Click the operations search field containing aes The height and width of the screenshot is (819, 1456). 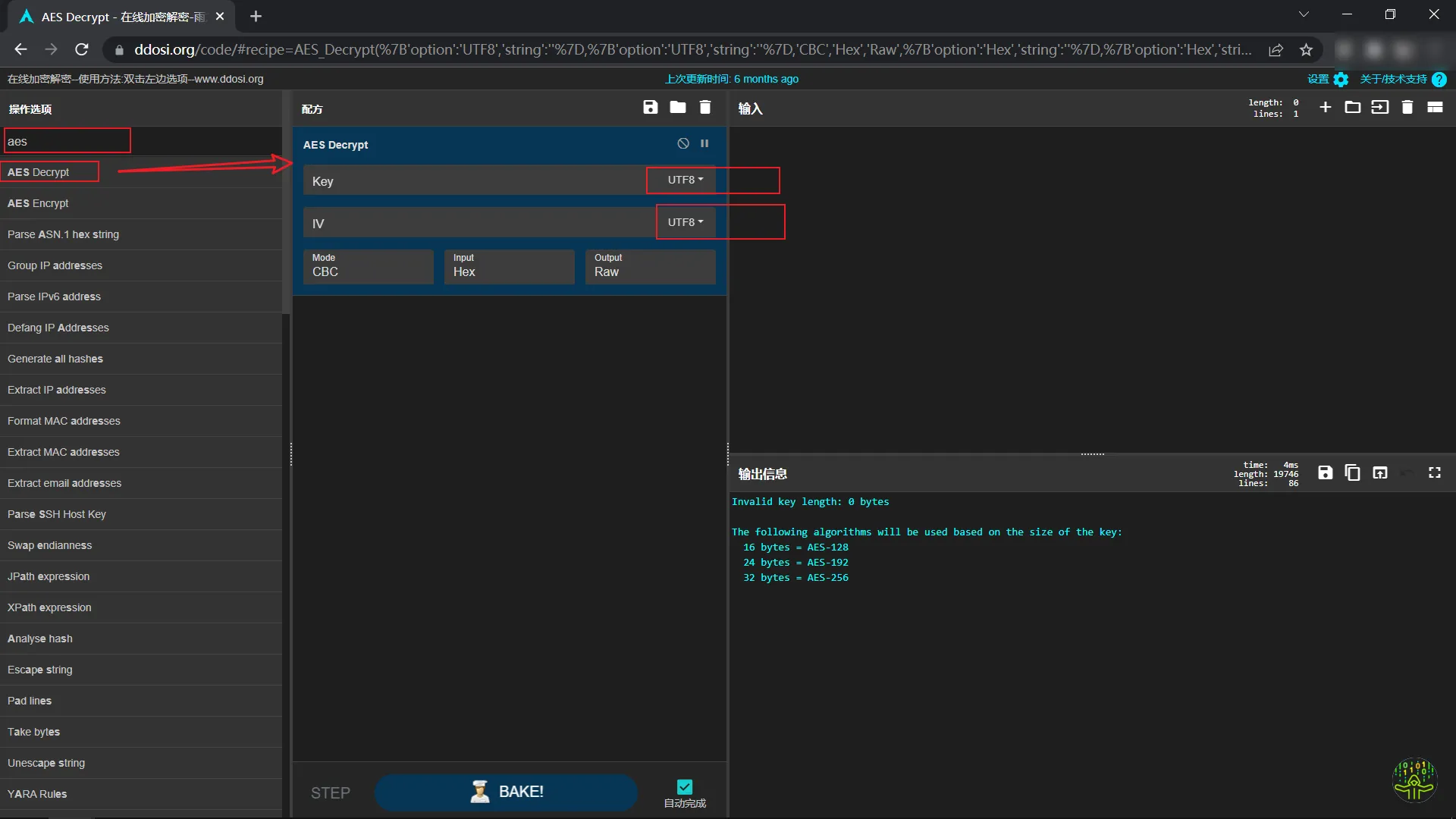pyautogui.click(x=67, y=141)
